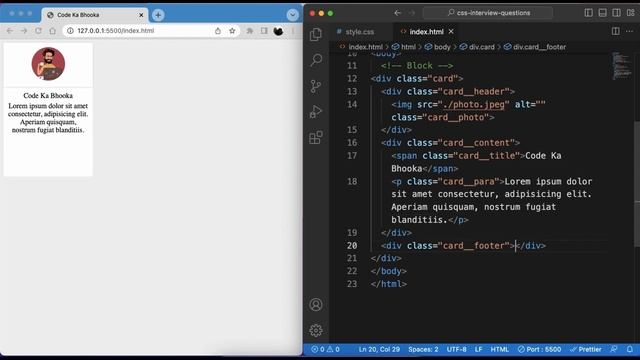Click the card profile photo in browser

click(x=48, y=64)
